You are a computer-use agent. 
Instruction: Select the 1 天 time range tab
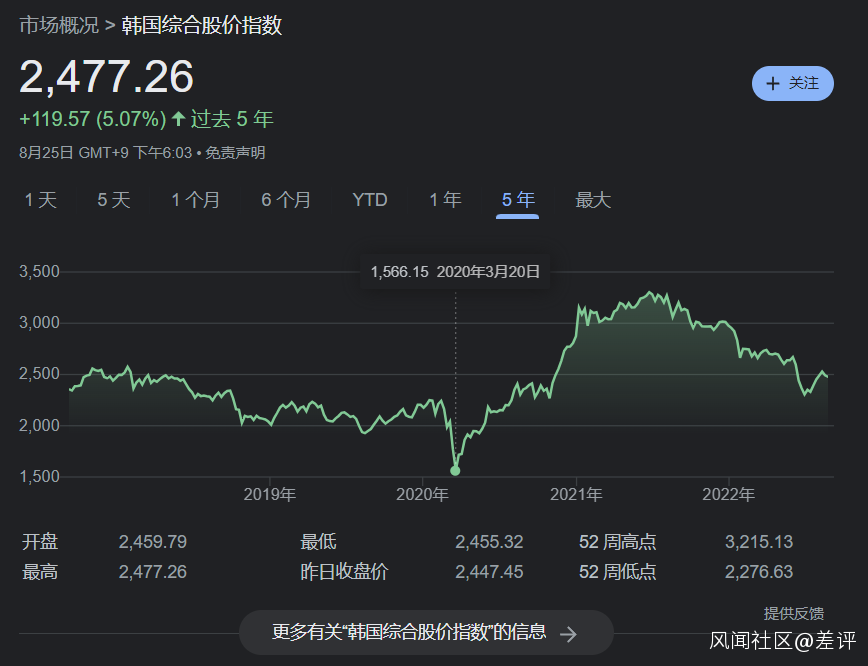[41, 200]
